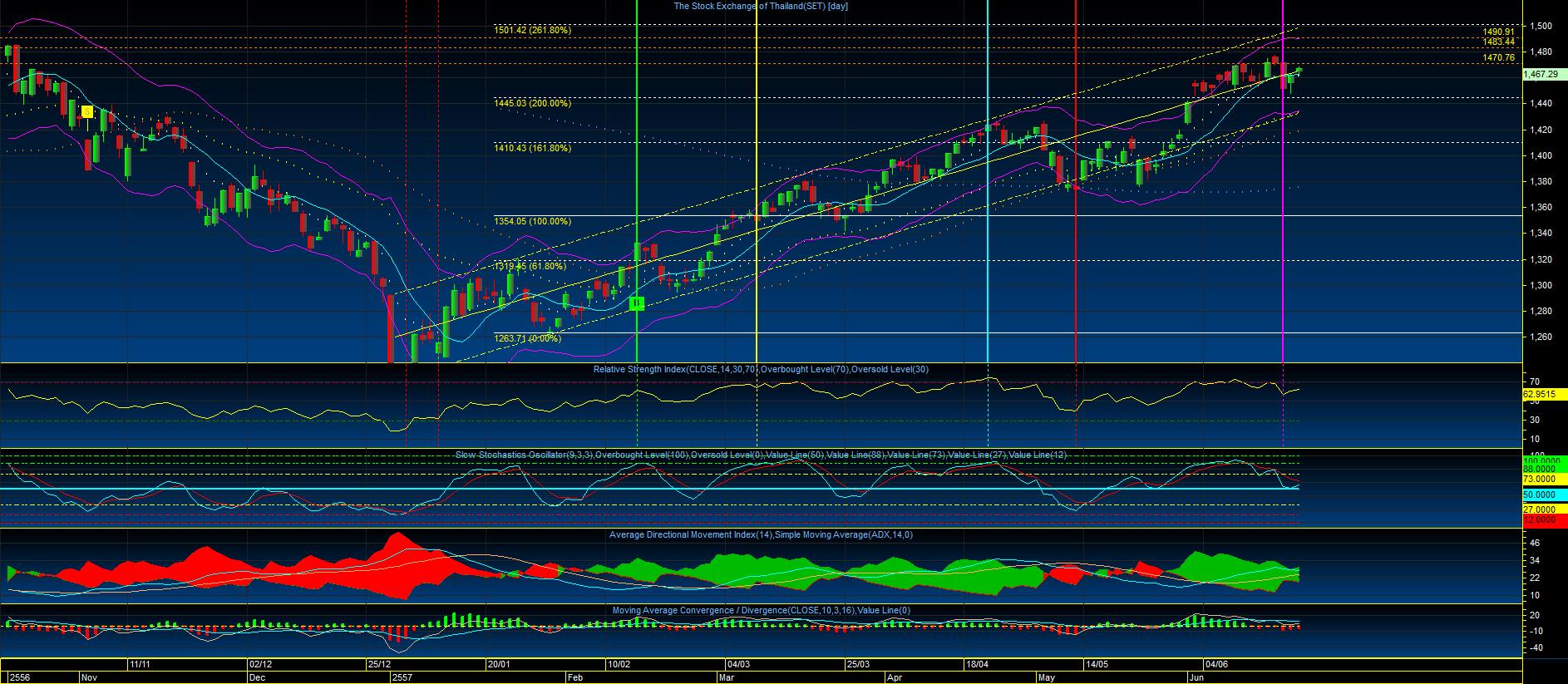
Task: Click the 46 label on ADX axis
Action: pyautogui.click(x=1535, y=544)
